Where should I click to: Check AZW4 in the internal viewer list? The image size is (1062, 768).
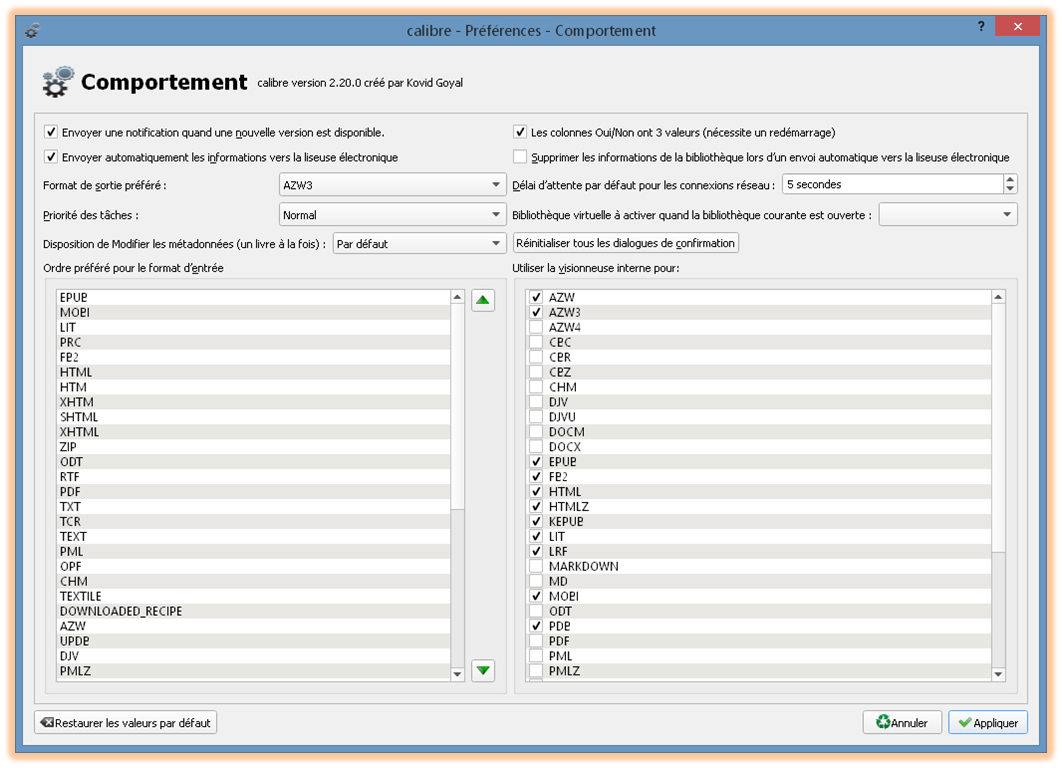[536, 327]
